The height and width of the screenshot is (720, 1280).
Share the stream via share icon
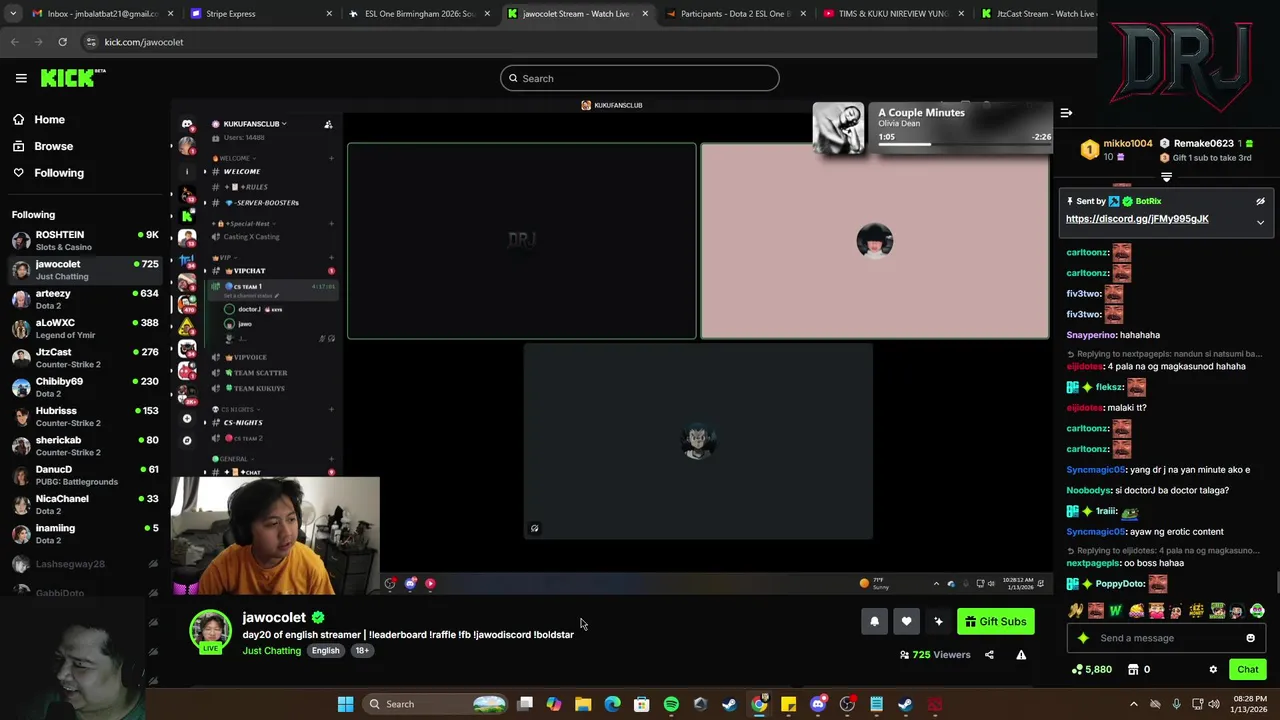coord(989,655)
